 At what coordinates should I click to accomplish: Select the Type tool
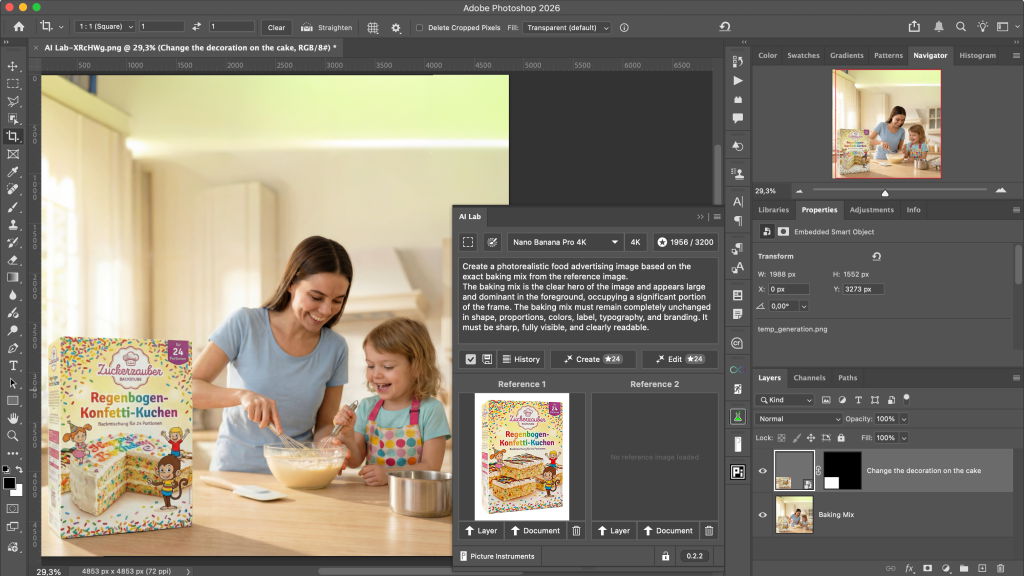[x=13, y=366]
